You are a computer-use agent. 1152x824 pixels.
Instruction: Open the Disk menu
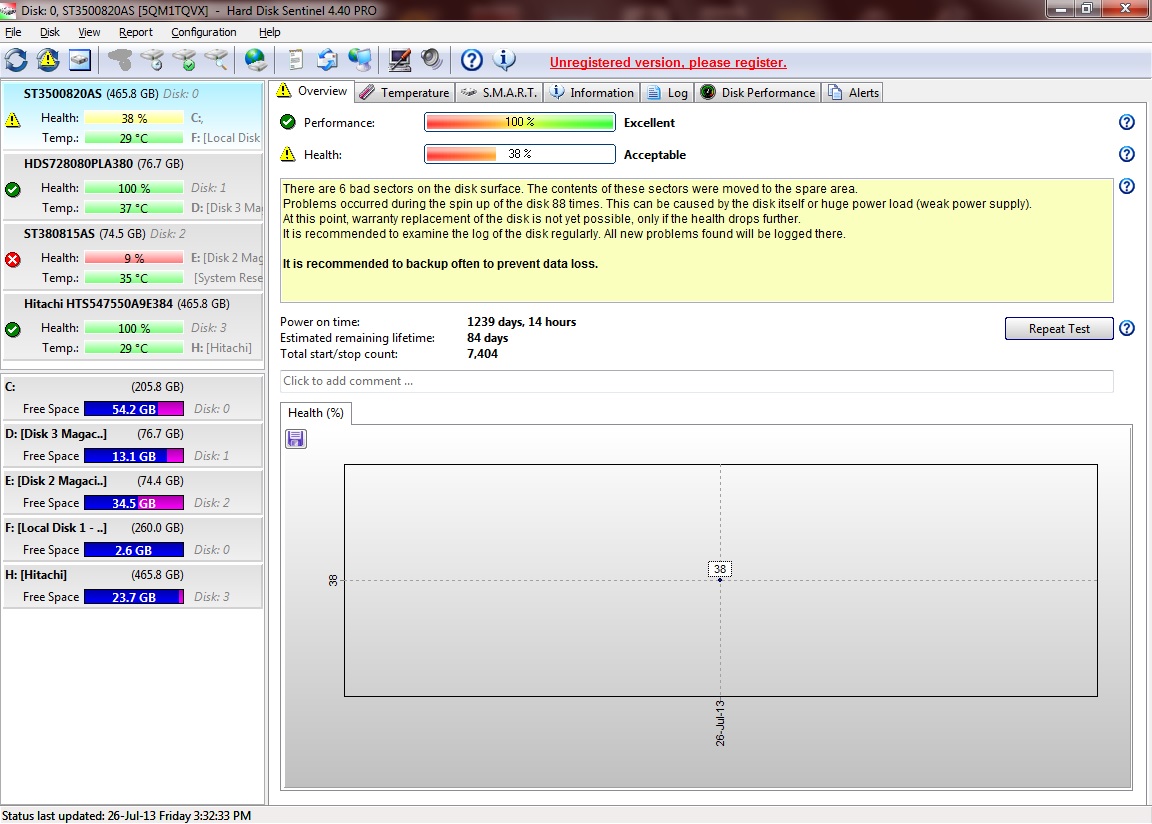pos(49,32)
